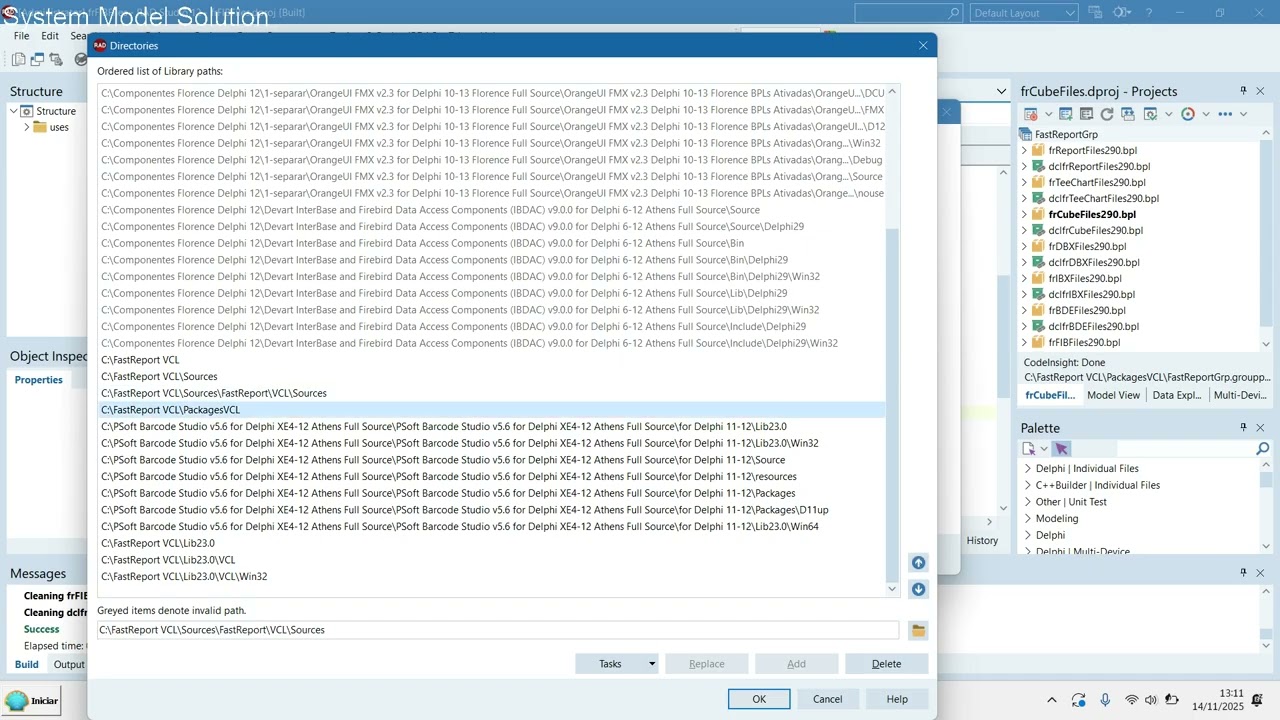
Task: Expand the uses node in Structure
Action: (27, 127)
